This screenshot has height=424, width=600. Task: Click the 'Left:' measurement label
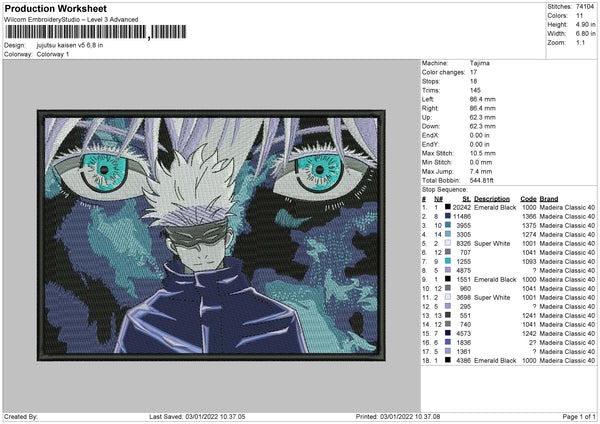(x=428, y=99)
